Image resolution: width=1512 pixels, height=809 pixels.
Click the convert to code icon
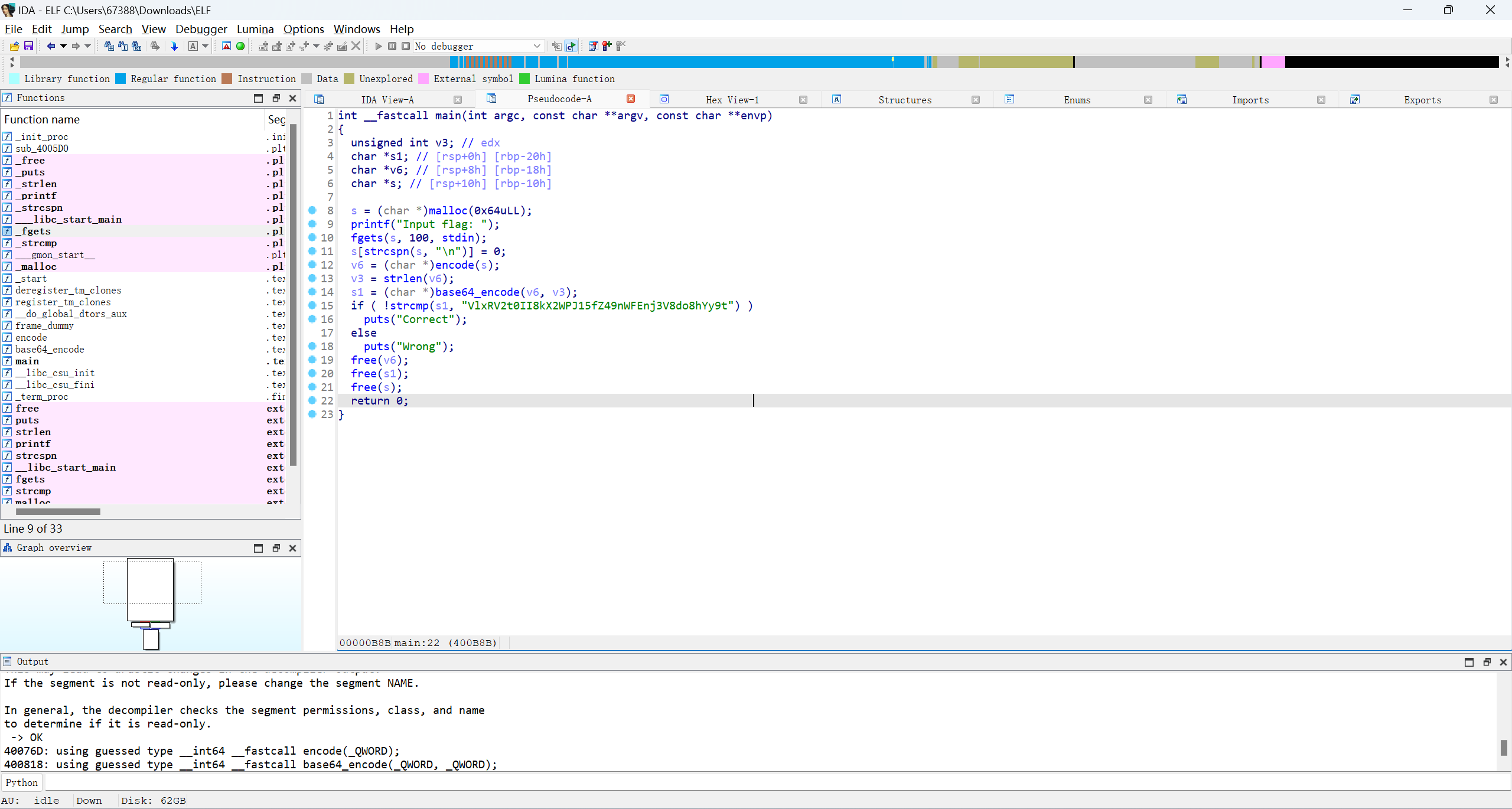(263, 46)
